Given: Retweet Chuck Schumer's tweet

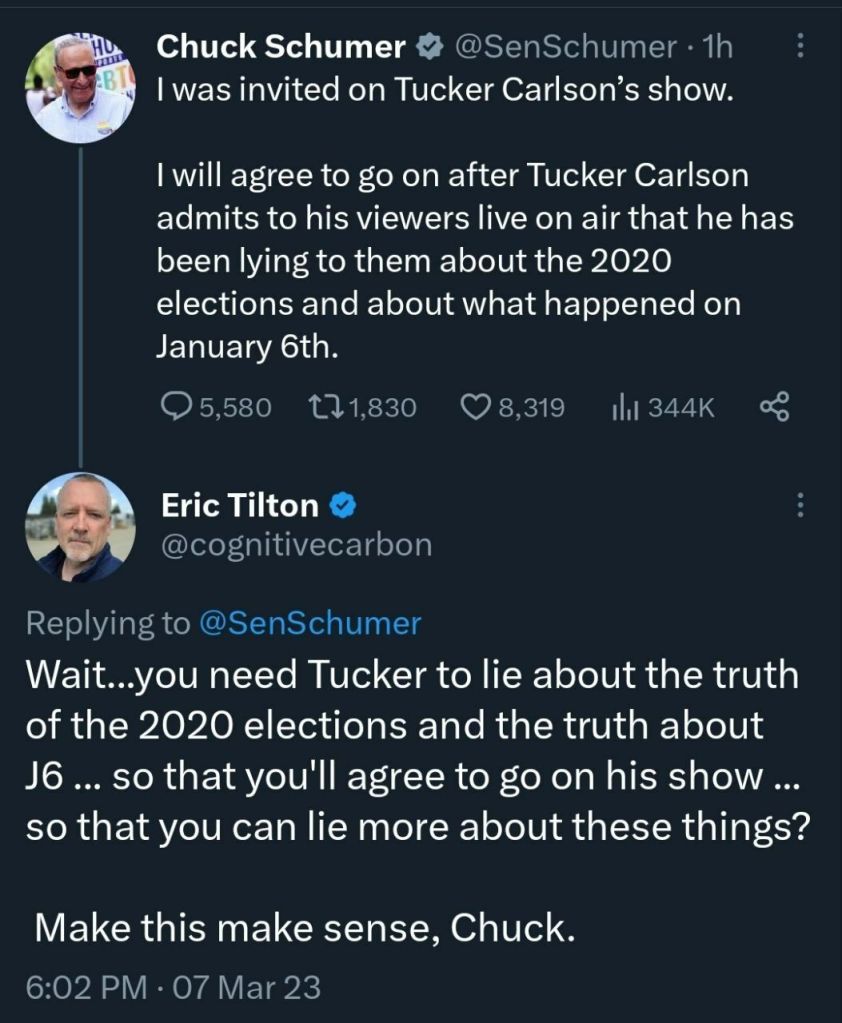Looking at the screenshot, I should [325, 407].
